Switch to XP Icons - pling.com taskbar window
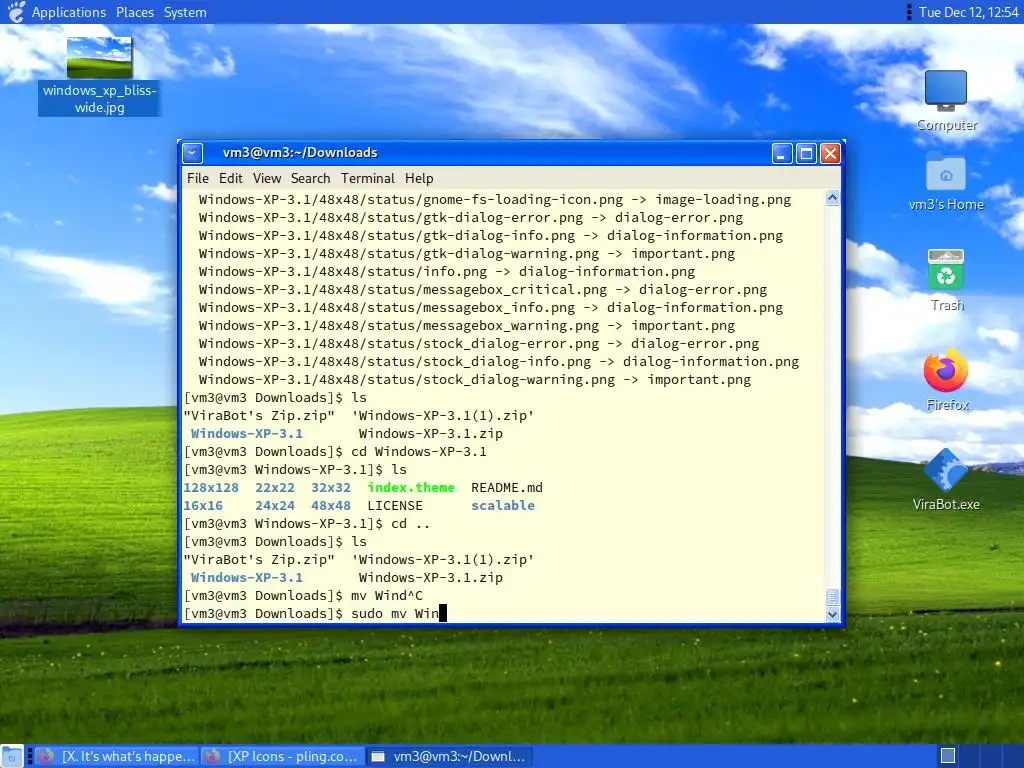 coord(282,756)
